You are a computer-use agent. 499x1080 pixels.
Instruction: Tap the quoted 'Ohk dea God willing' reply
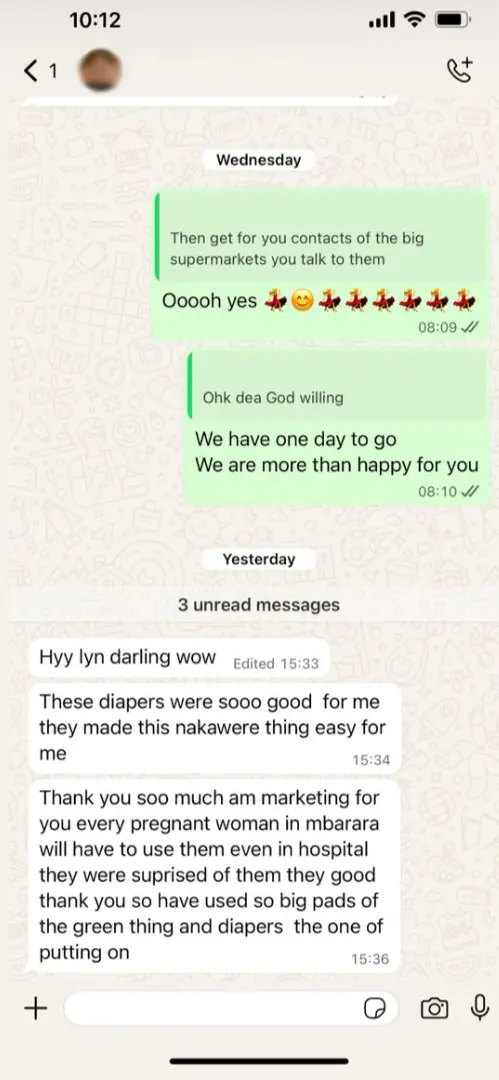point(338,384)
